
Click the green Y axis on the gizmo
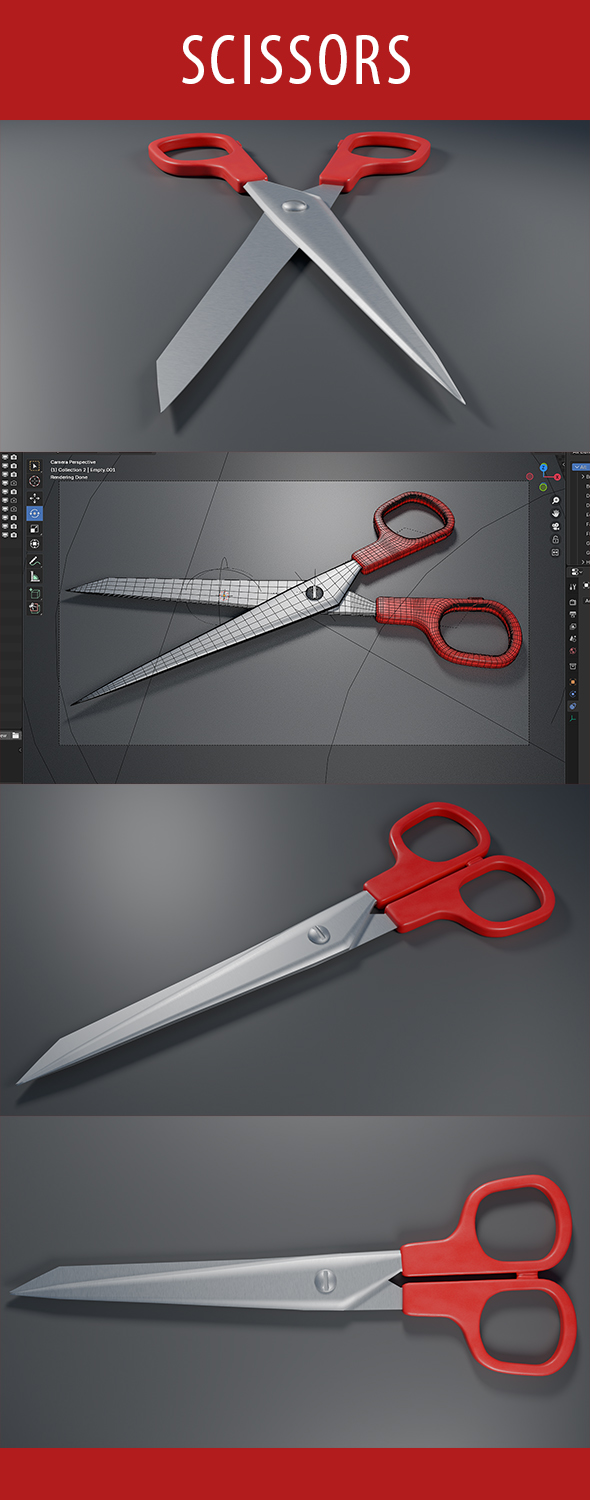click(x=543, y=487)
